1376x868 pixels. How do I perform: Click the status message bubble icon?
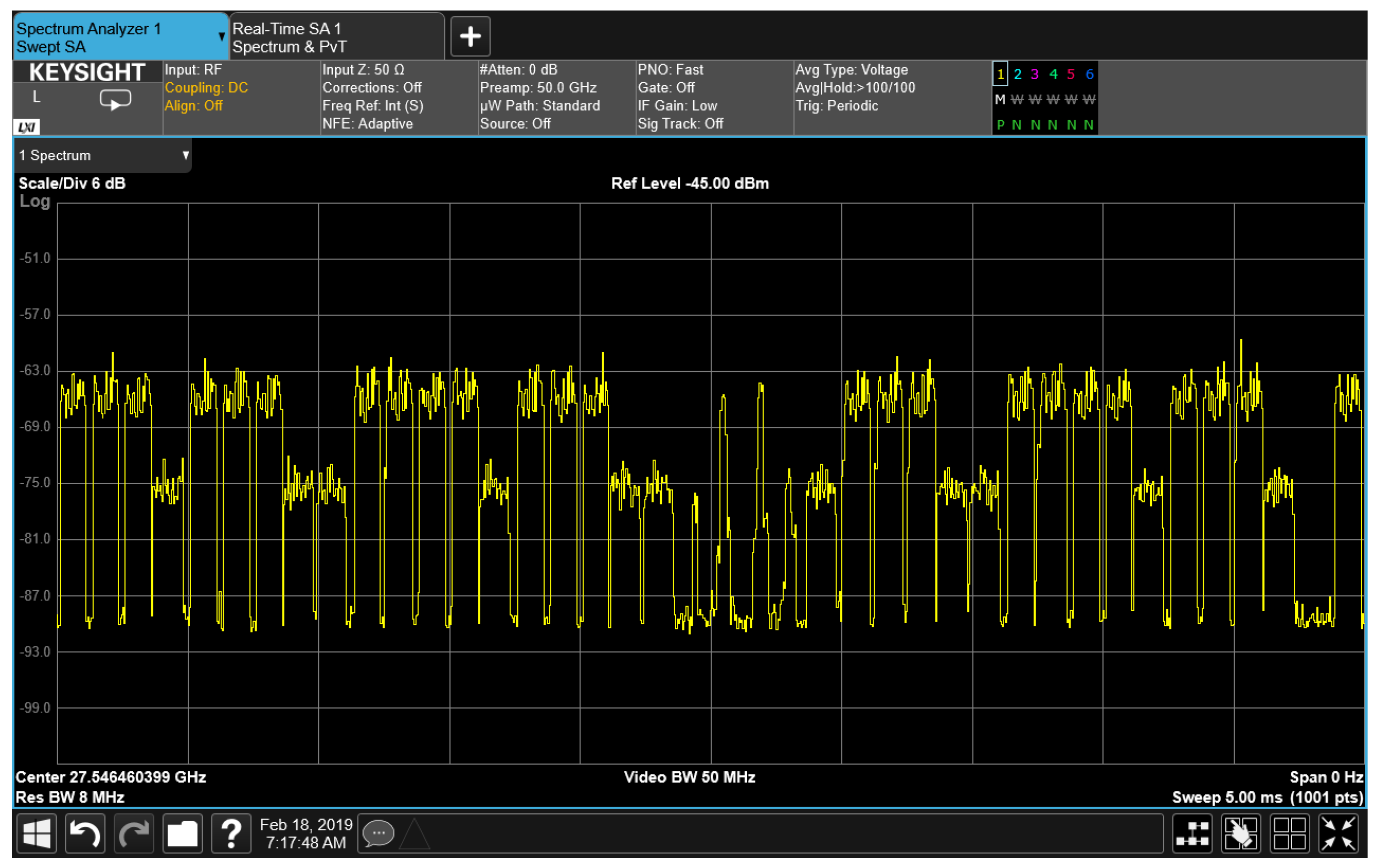pos(378,833)
